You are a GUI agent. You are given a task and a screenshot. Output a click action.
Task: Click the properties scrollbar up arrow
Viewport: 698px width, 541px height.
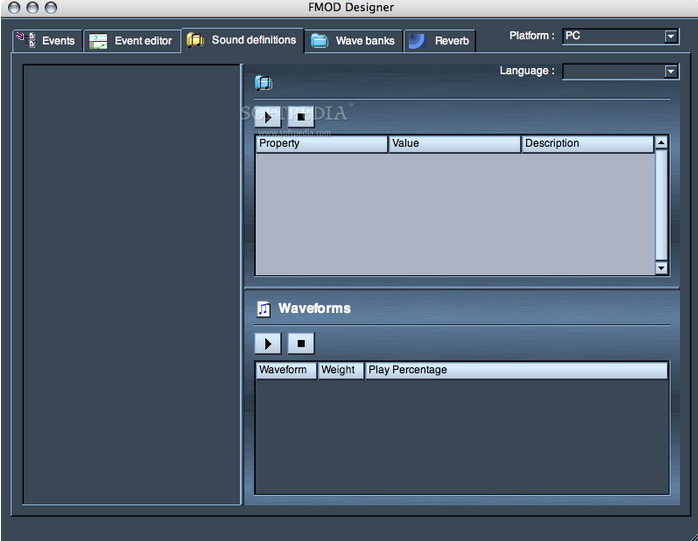(x=661, y=142)
